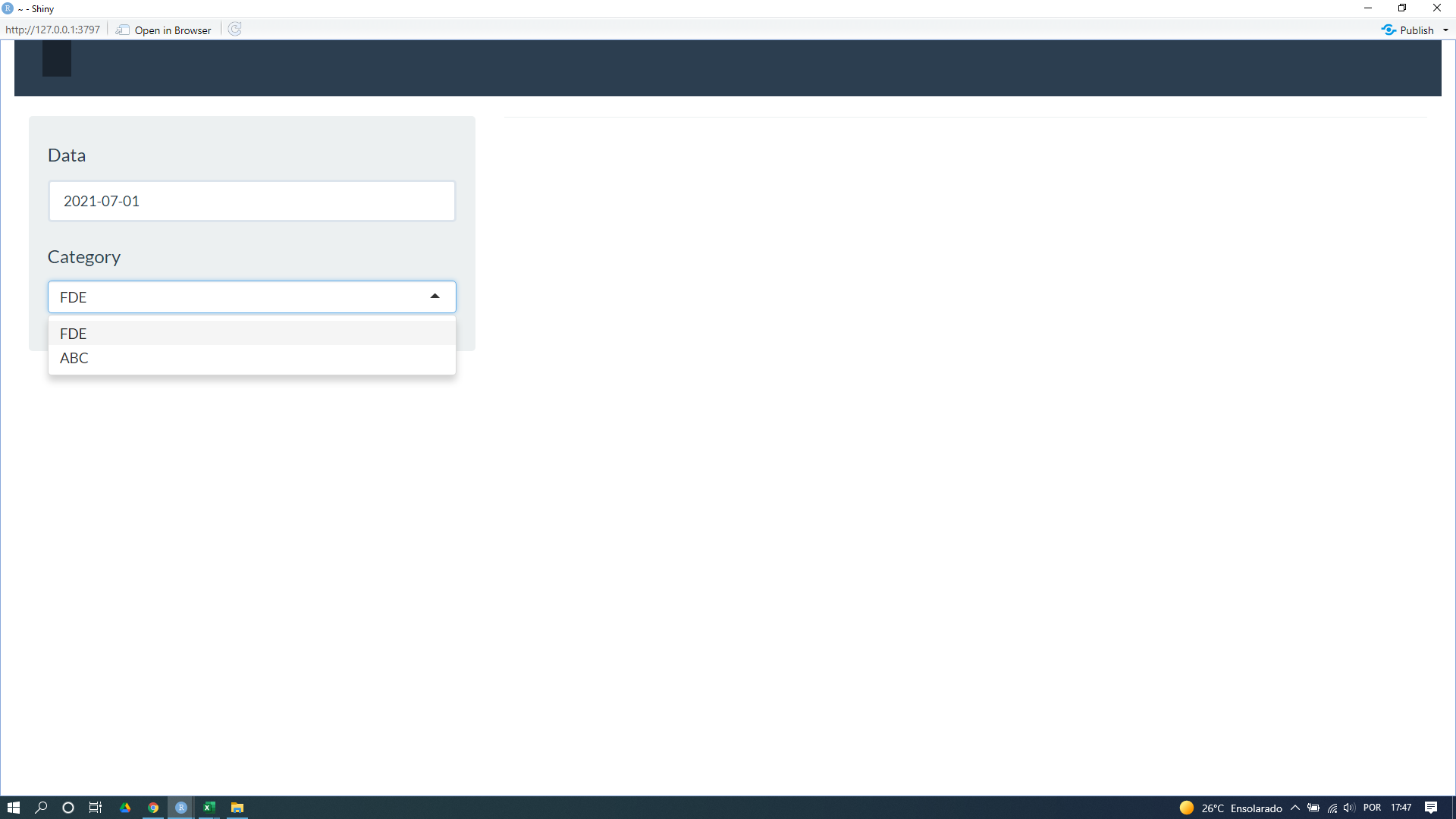Click the Task View taskbar icon
The height and width of the screenshot is (819, 1456).
pyautogui.click(x=97, y=807)
